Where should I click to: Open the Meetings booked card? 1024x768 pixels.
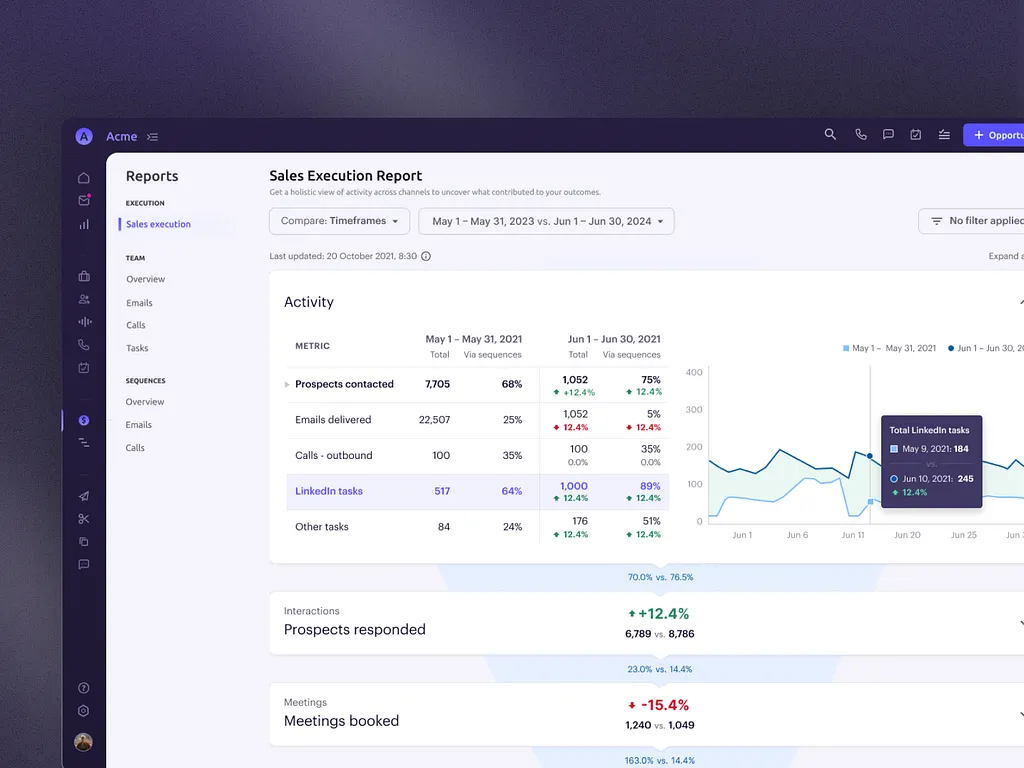(x=647, y=714)
